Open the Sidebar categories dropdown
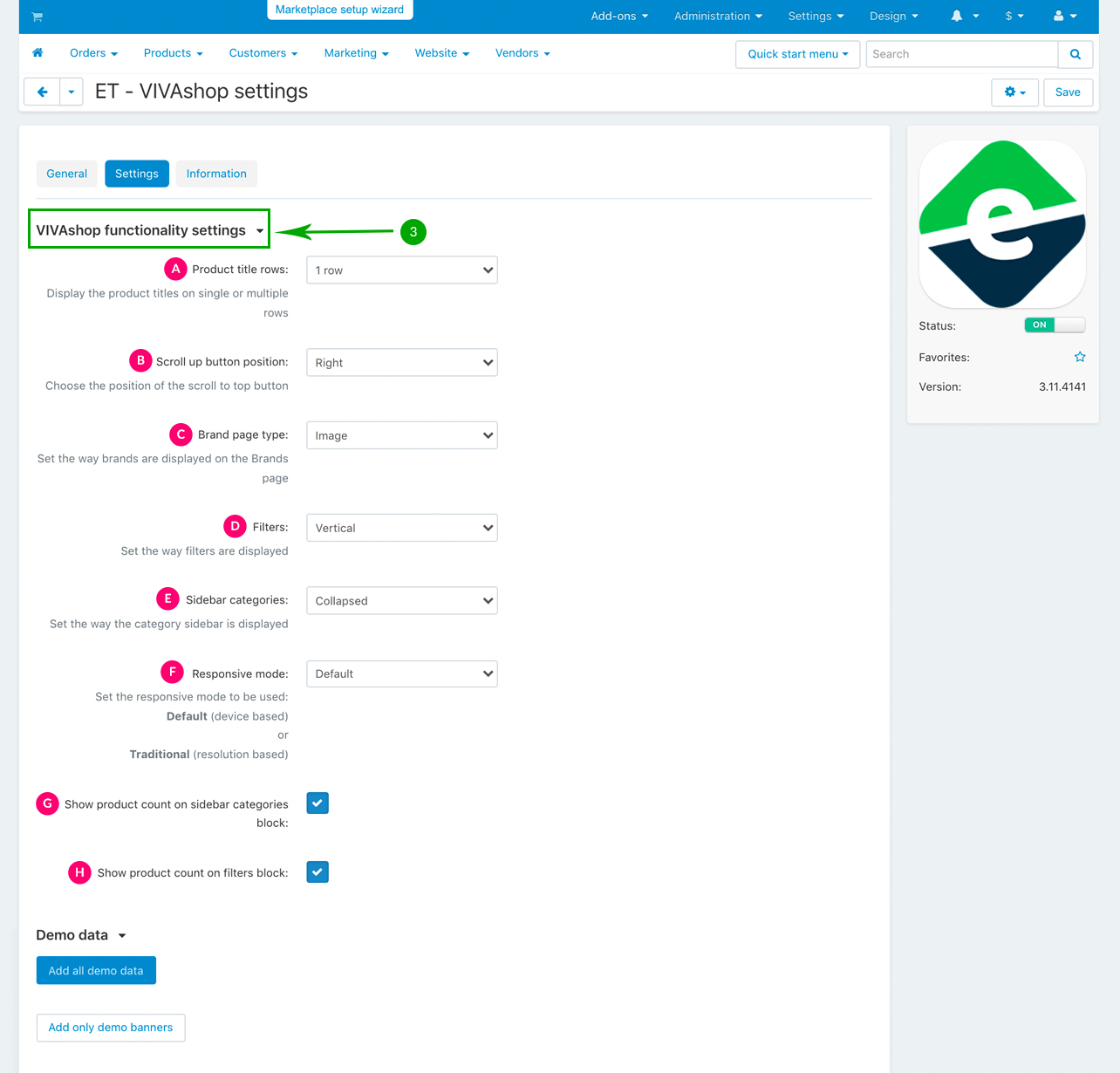The width and height of the screenshot is (1120, 1073). tap(402, 601)
